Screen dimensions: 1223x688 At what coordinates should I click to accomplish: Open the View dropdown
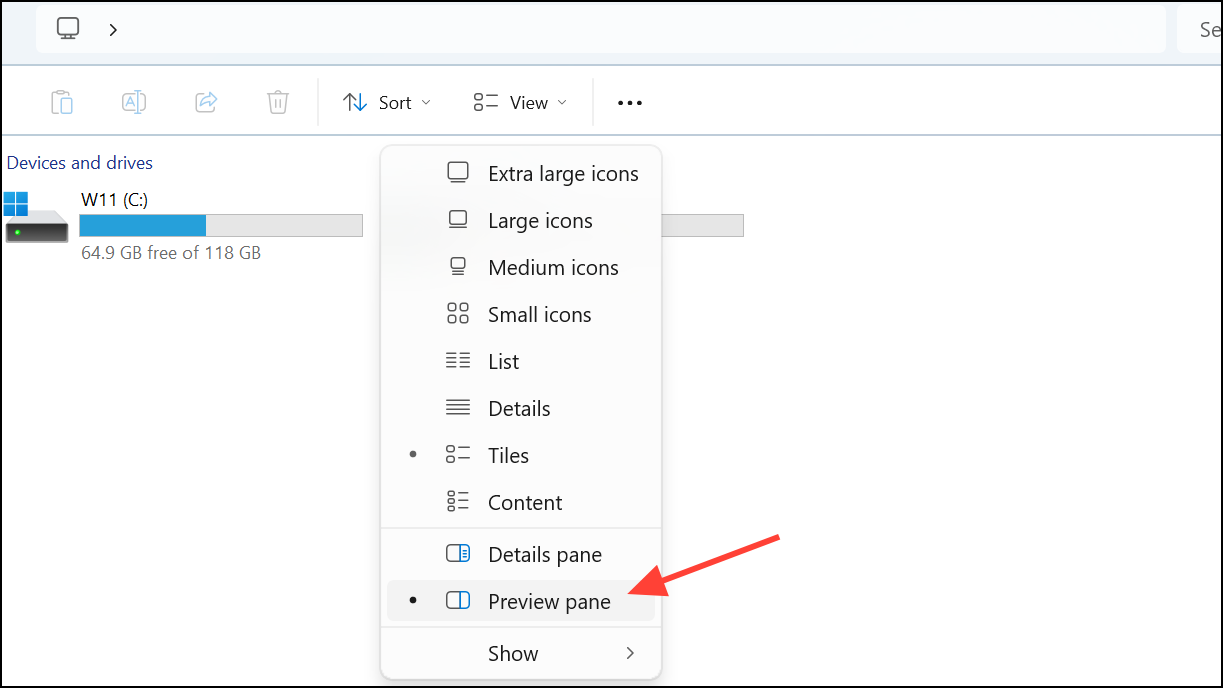pos(531,101)
